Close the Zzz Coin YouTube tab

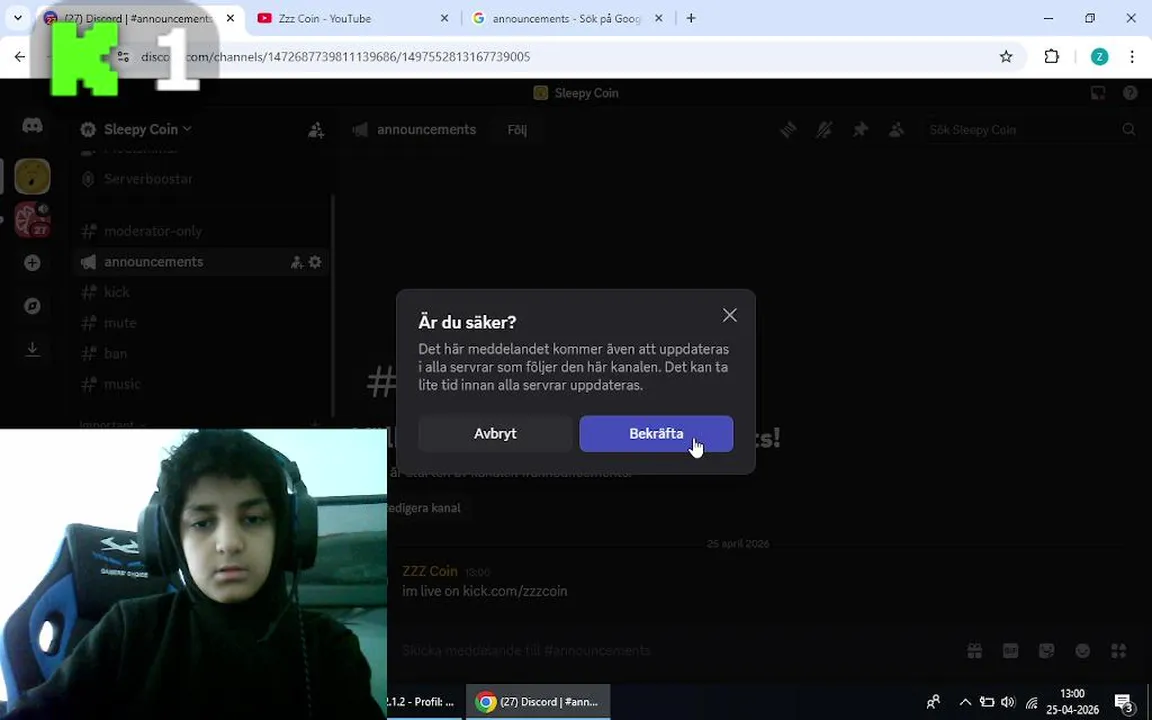444,18
